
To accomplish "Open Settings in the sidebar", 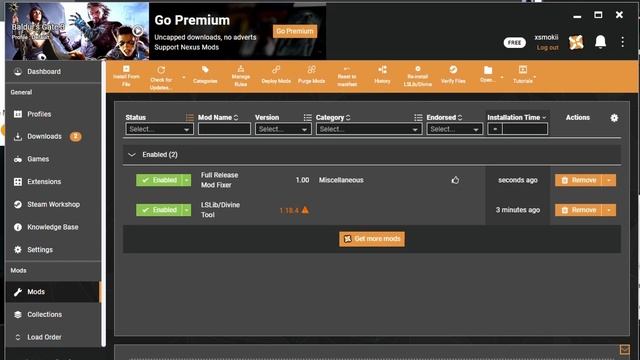I will (x=53, y=250).
